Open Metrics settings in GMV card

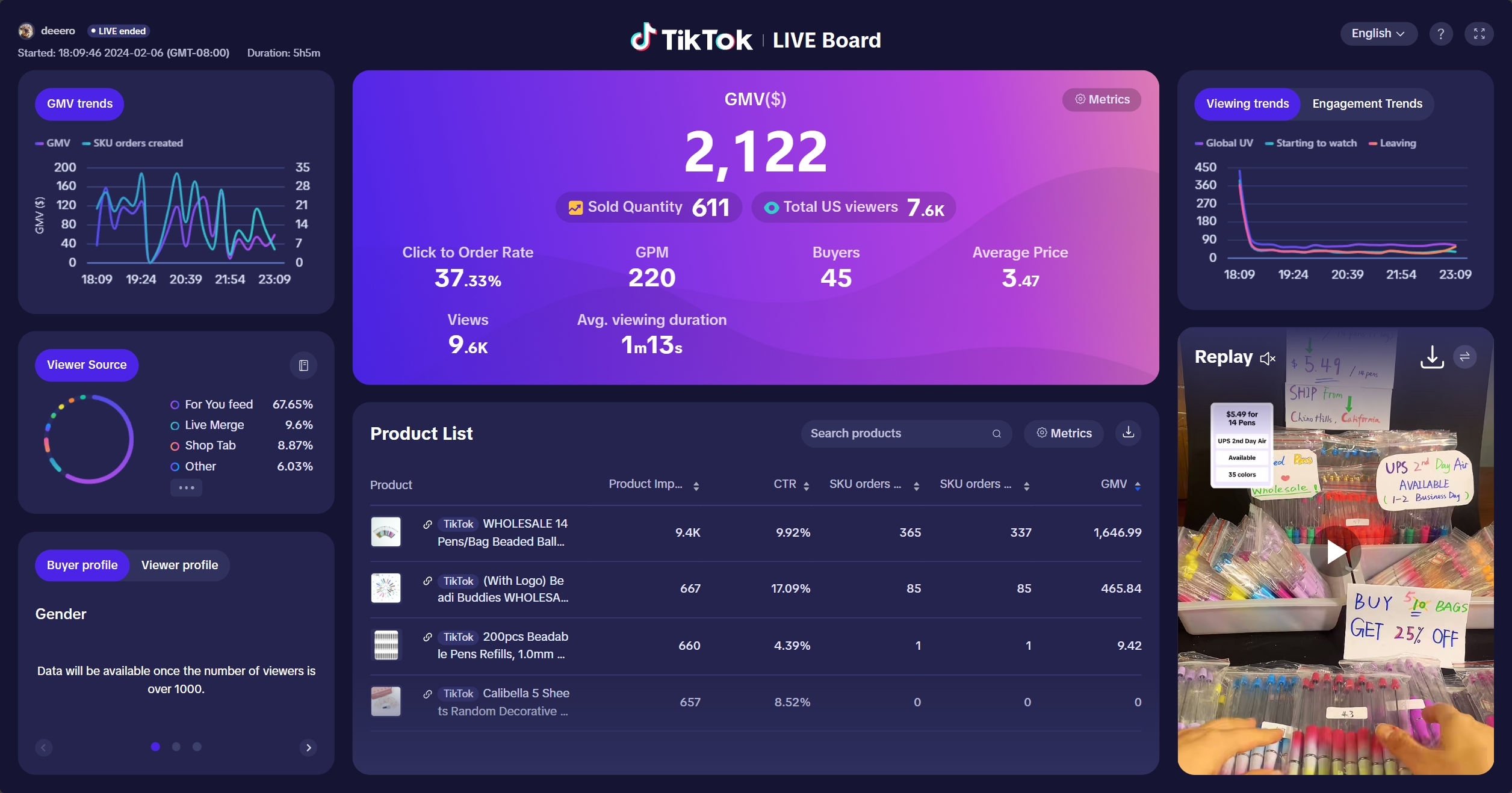pos(1101,100)
